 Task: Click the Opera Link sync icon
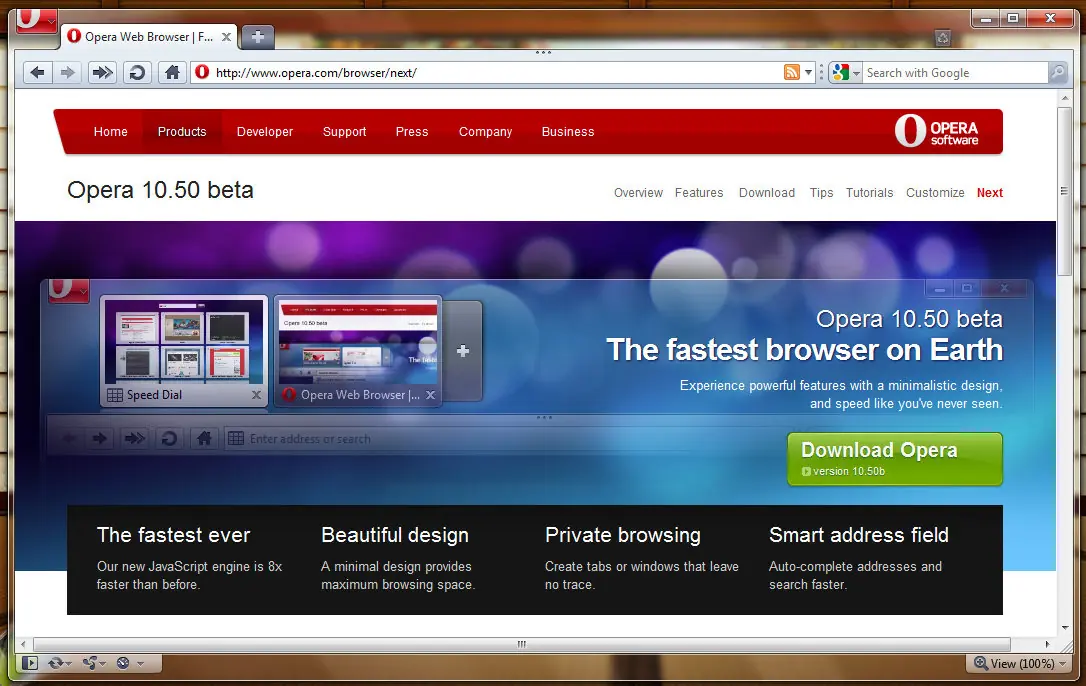pos(55,663)
